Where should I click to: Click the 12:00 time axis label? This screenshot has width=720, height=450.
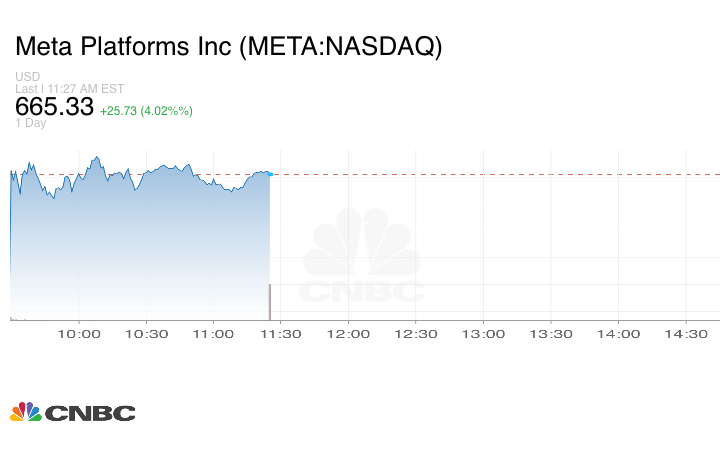[349, 334]
